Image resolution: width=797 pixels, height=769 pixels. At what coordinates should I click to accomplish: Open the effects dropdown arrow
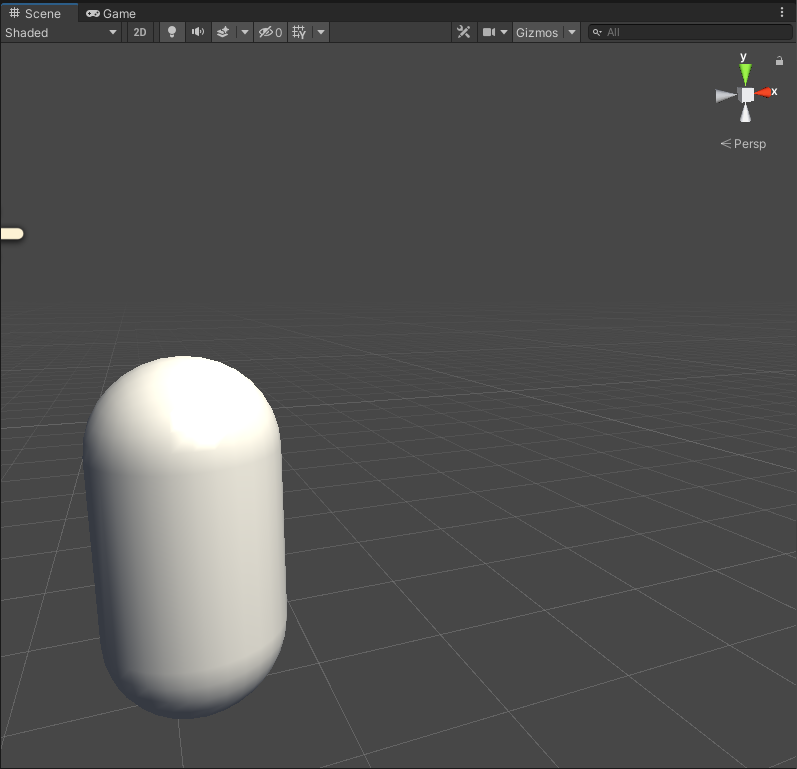tap(244, 33)
